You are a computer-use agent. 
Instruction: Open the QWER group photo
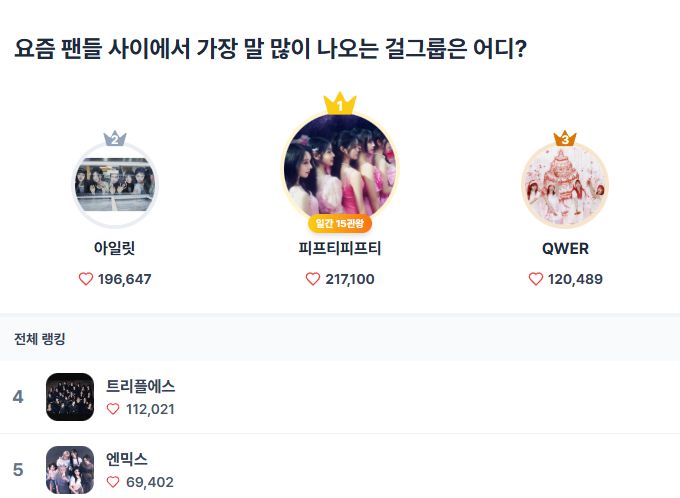[565, 187]
